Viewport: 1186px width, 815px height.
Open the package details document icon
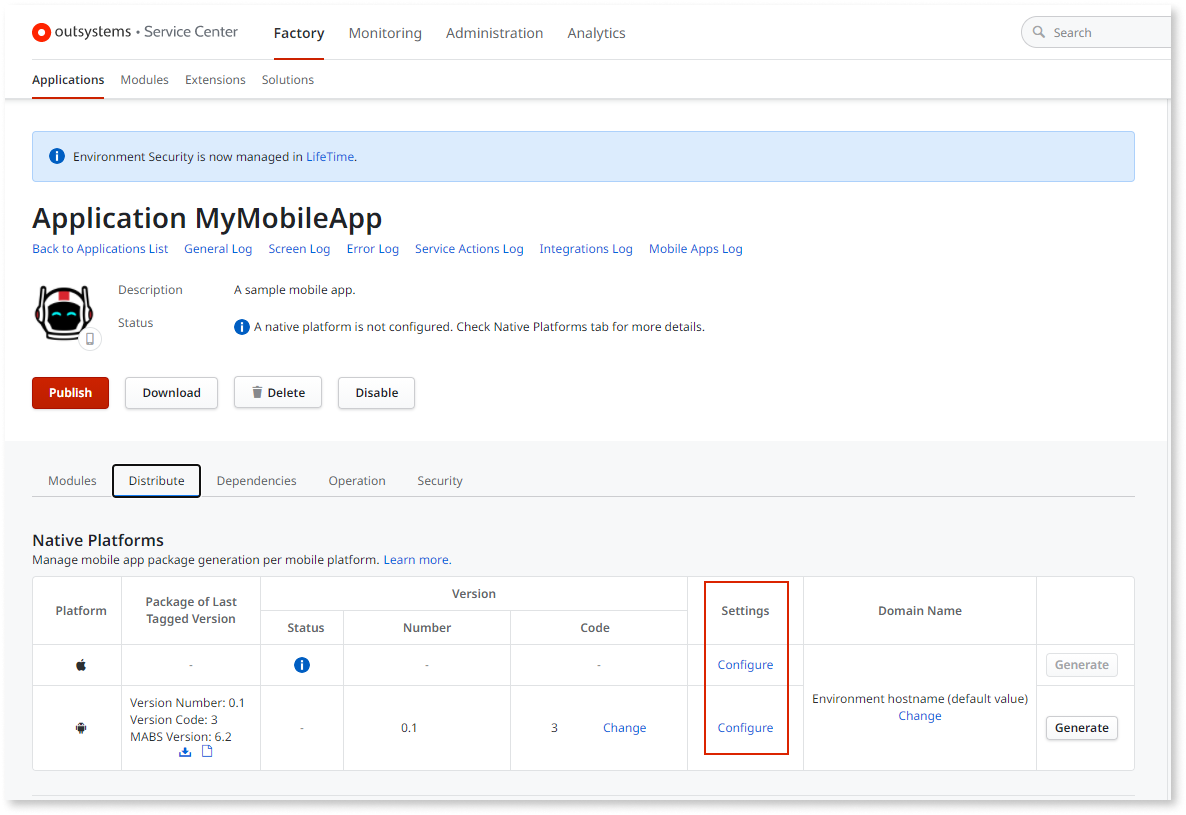tap(207, 751)
